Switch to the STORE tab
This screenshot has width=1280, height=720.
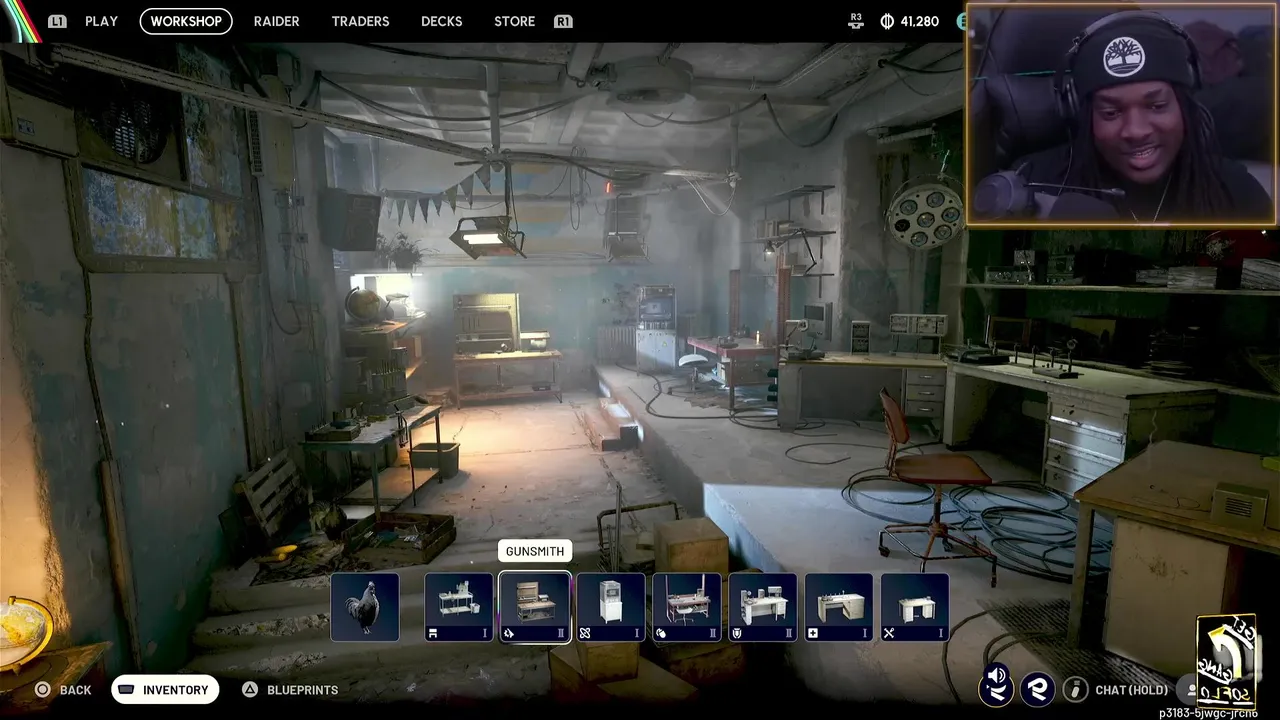514,21
